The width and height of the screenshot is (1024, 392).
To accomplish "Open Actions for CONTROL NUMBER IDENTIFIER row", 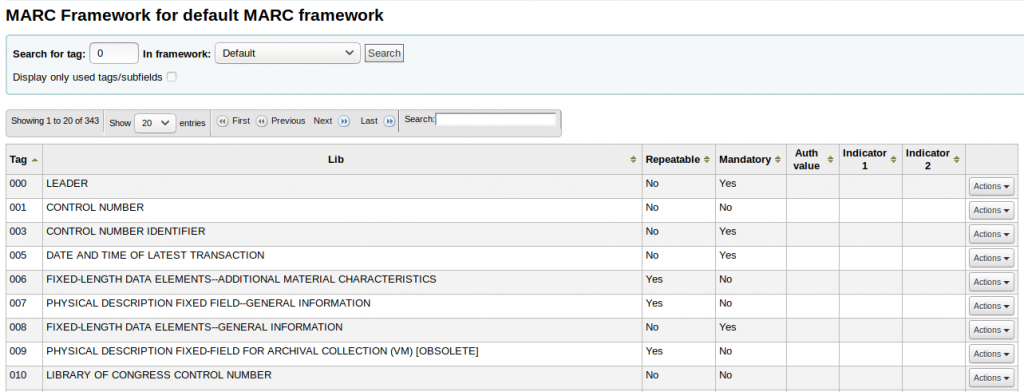I will point(991,234).
